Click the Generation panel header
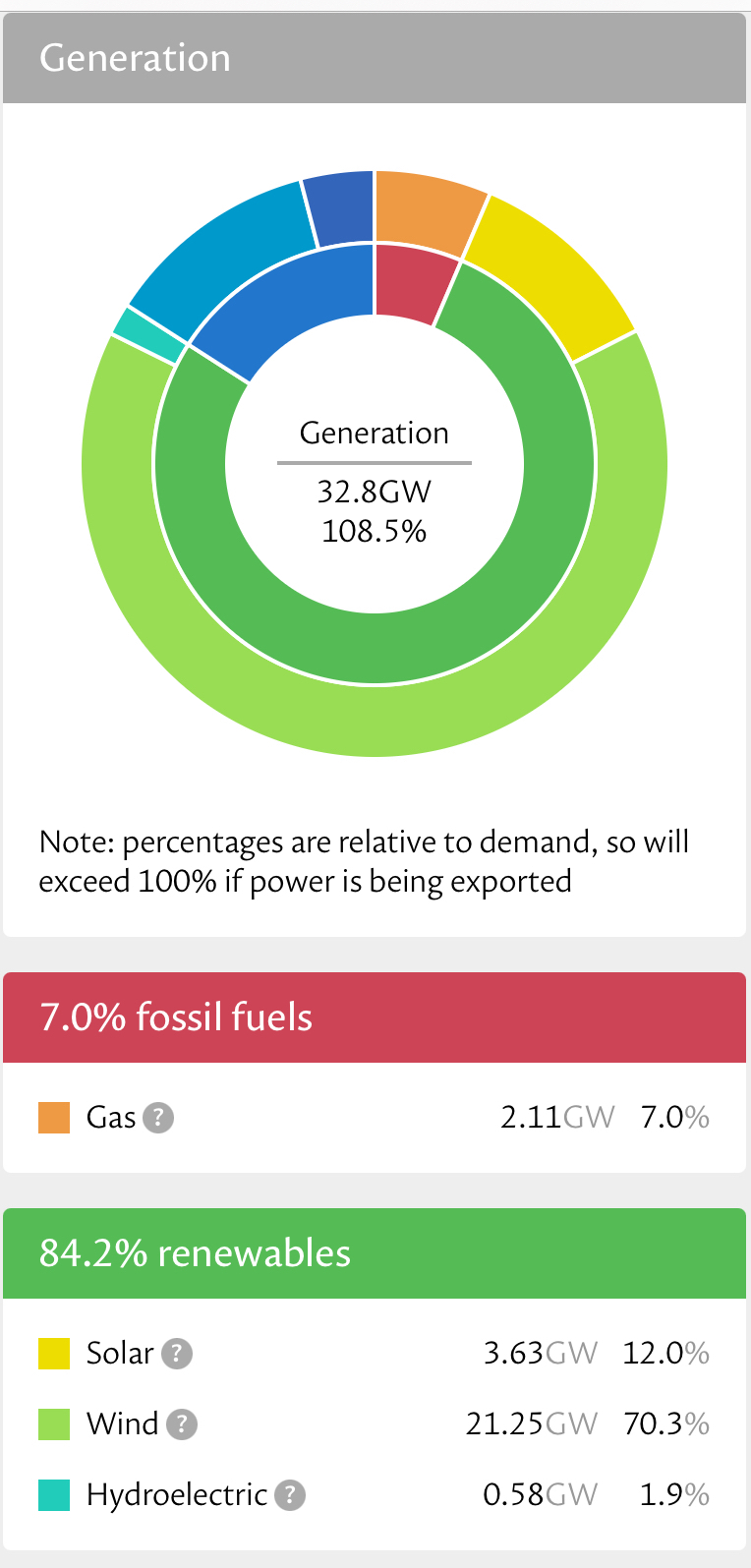751x1568 pixels. (375, 58)
